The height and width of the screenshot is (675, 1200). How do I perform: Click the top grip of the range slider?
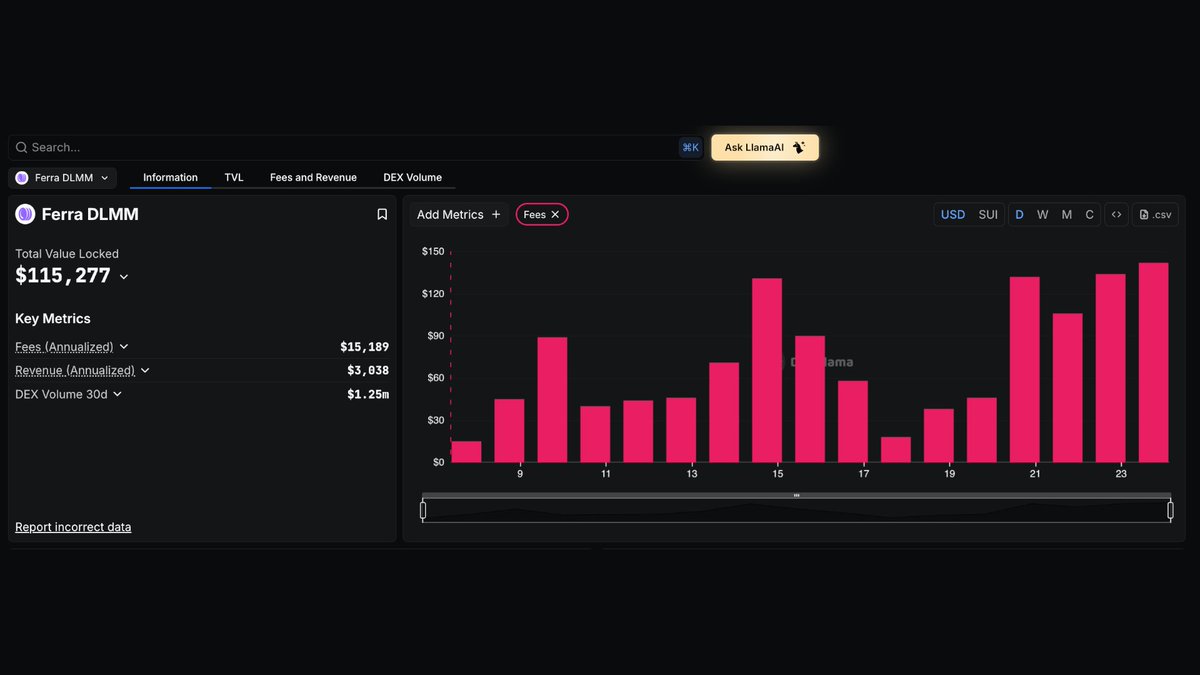coord(796,495)
